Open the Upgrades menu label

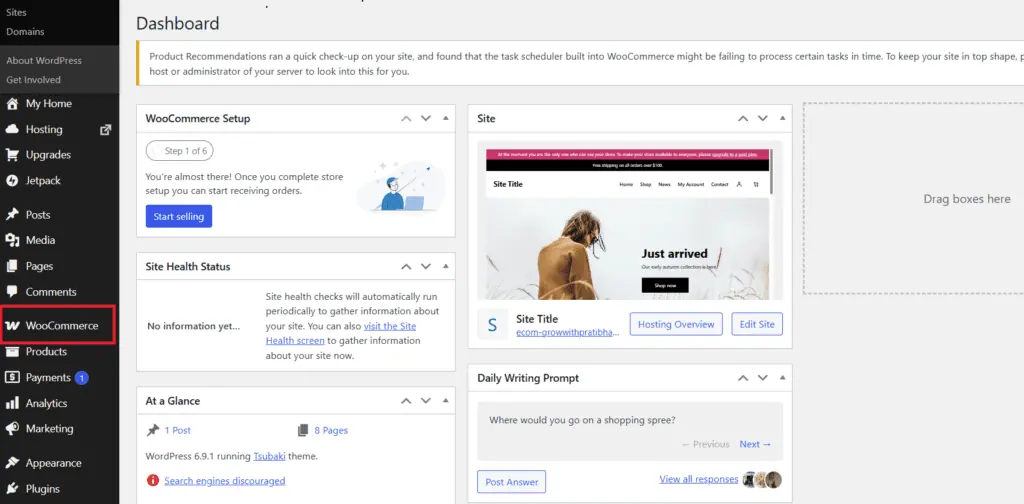[48, 155]
